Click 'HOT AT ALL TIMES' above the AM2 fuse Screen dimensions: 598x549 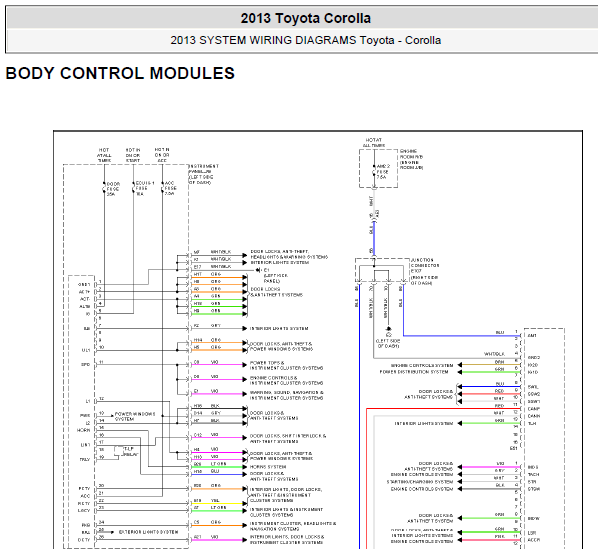[374, 143]
